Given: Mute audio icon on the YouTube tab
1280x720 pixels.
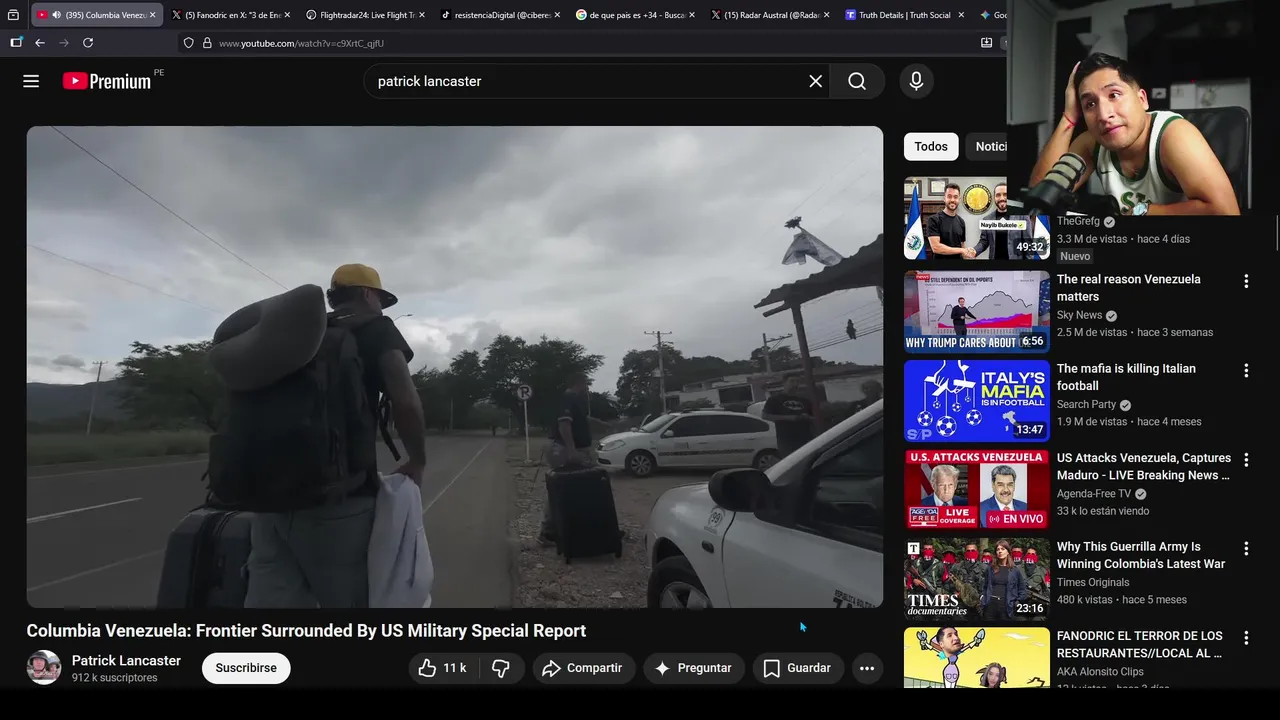Looking at the screenshot, I should [56, 15].
